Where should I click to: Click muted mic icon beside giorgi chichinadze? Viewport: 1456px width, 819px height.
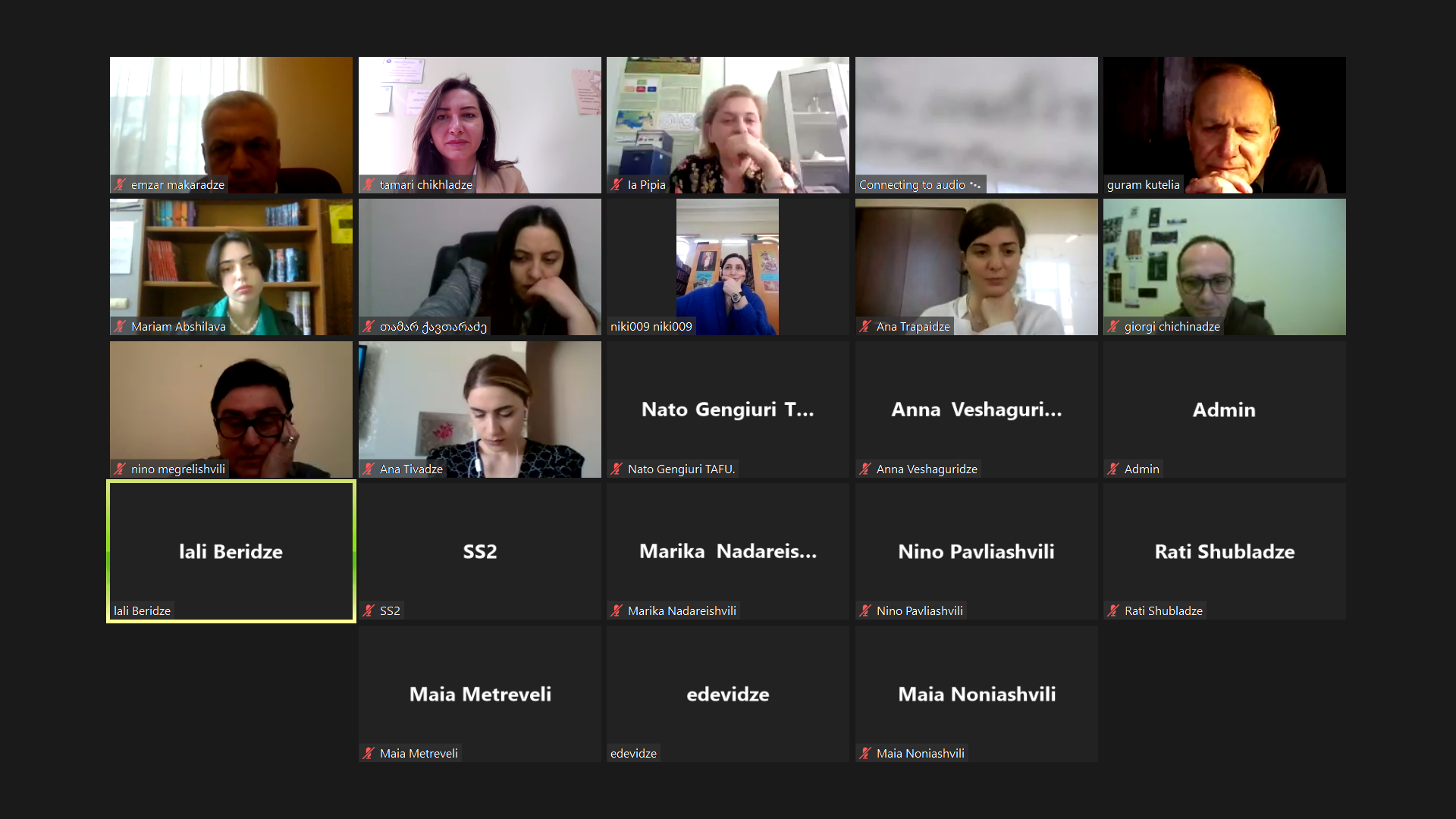[x=1113, y=326]
